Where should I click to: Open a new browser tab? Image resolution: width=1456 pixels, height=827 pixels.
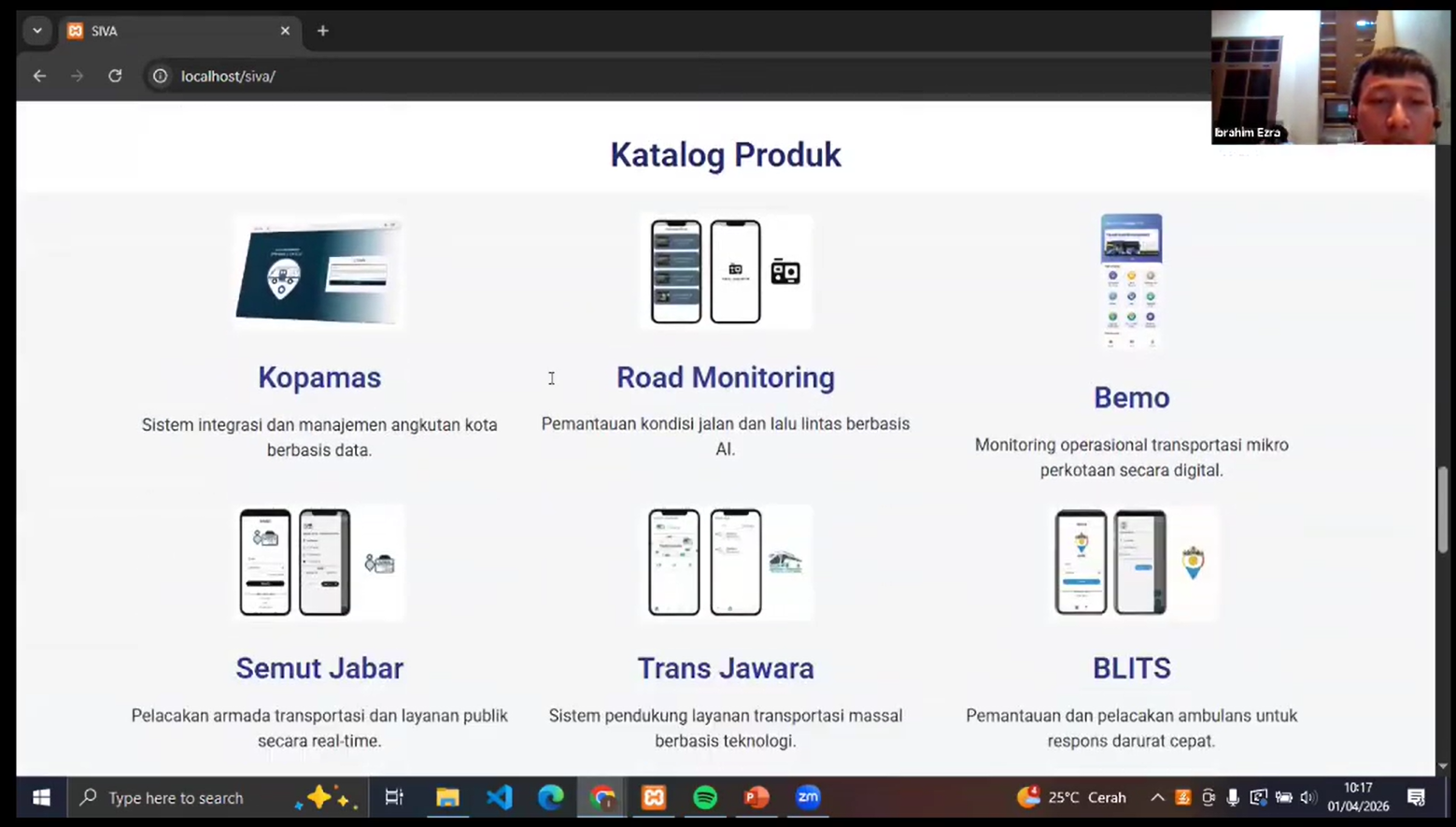click(323, 31)
